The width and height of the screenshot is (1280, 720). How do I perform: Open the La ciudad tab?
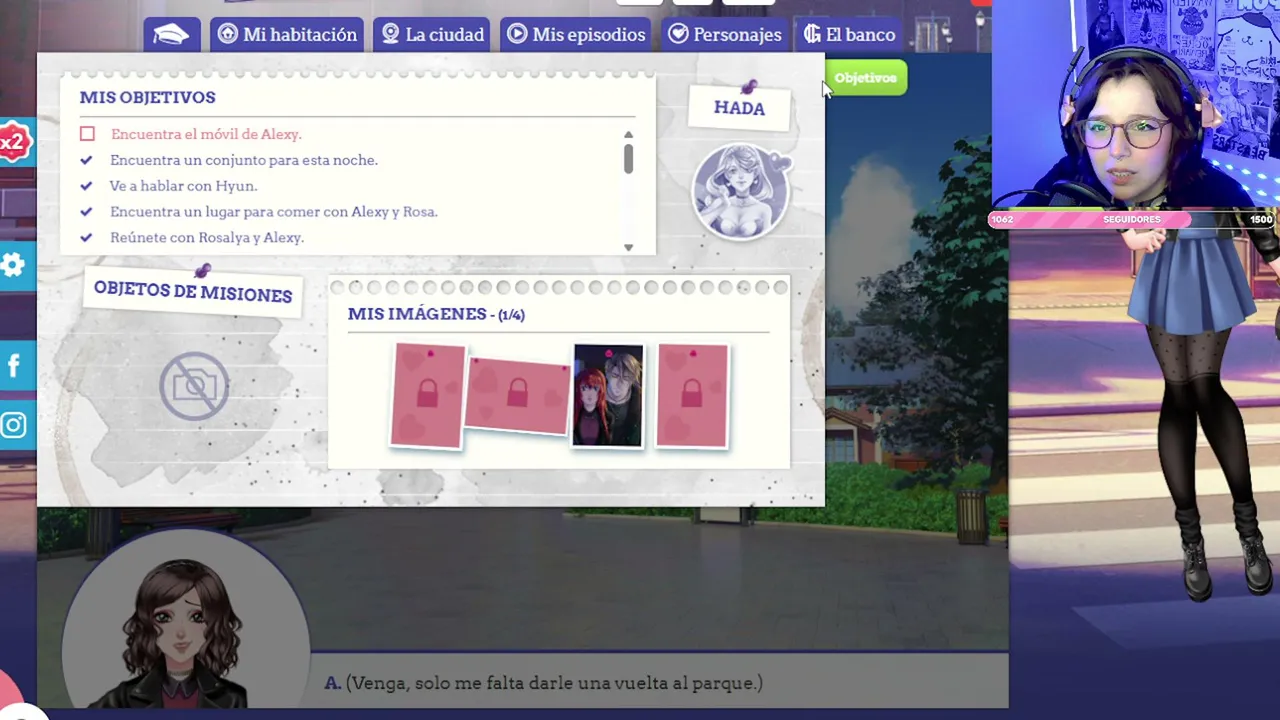[x=432, y=34]
